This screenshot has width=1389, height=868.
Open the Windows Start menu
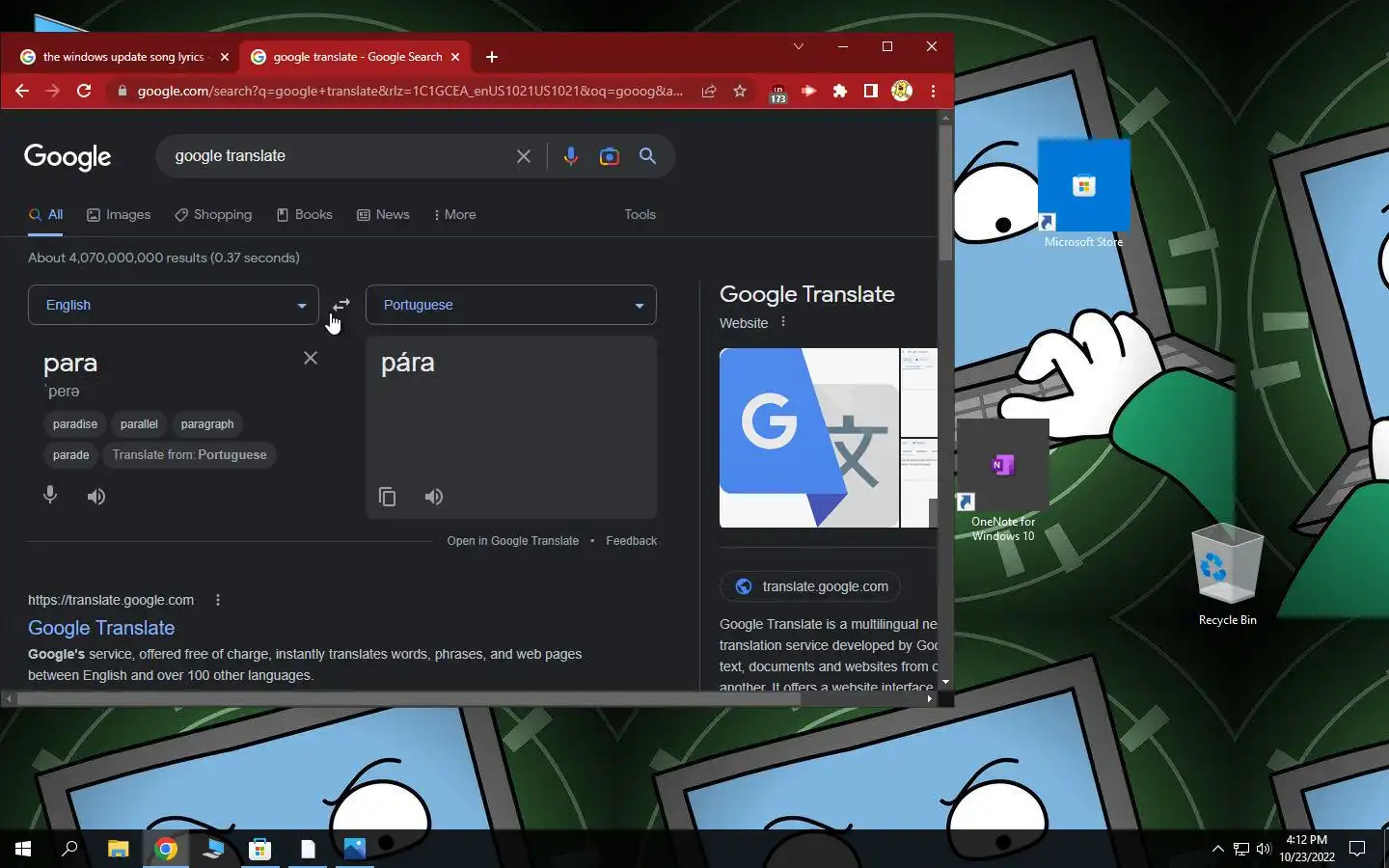23,849
